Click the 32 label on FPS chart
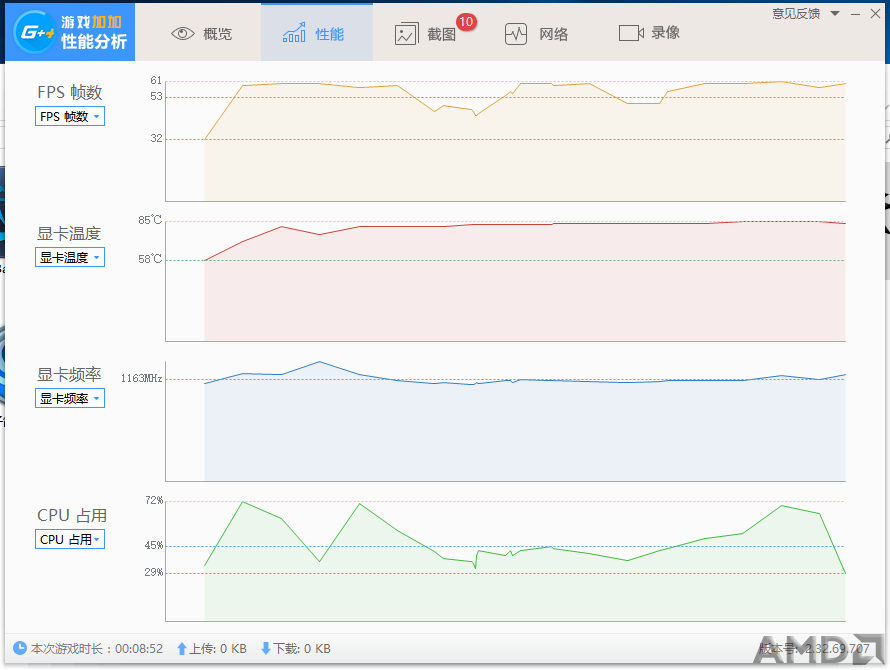The height and width of the screenshot is (670, 890). tap(156, 138)
